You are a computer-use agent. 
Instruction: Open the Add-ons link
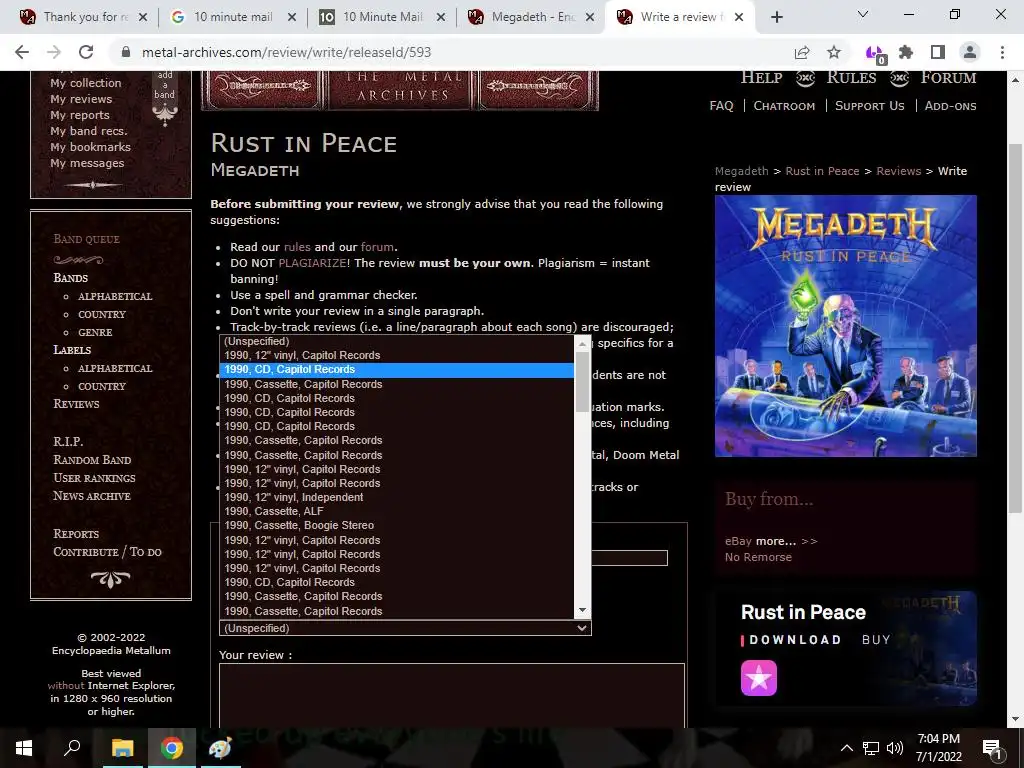click(x=950, y=106)
